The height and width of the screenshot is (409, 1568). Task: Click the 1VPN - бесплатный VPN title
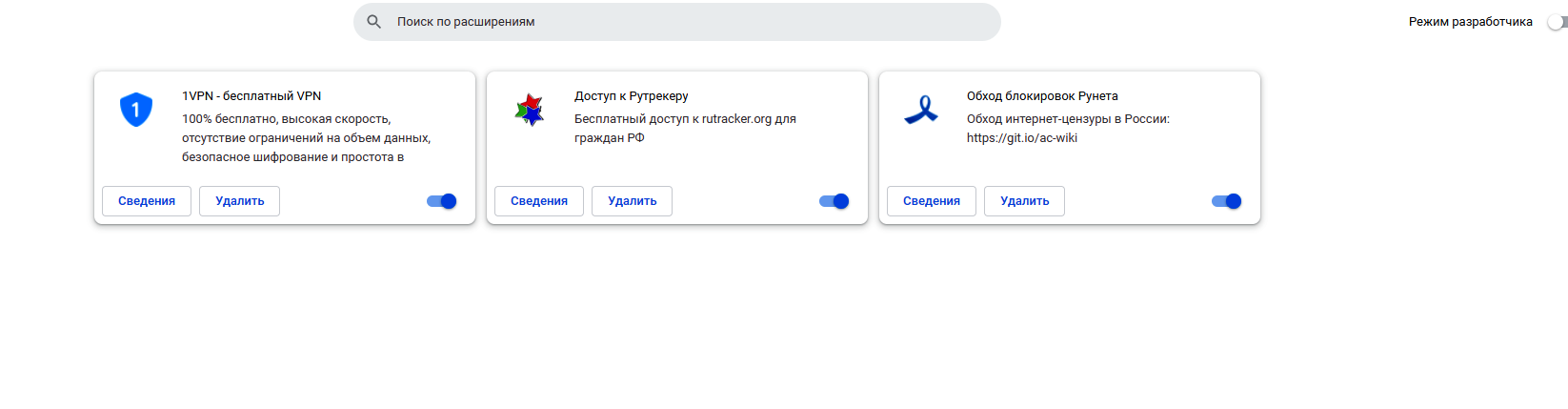[251, 96]
